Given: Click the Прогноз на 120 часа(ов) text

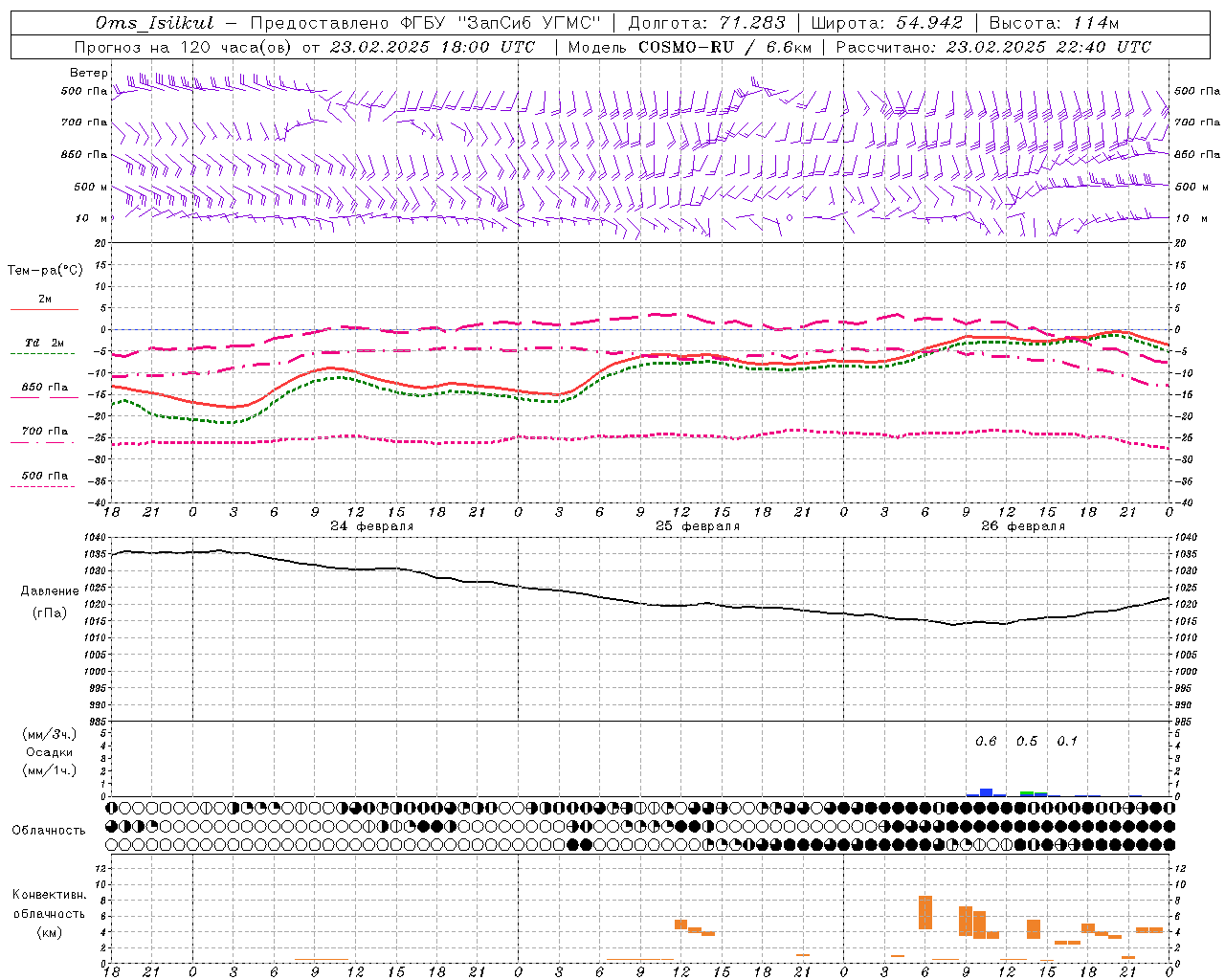Looking at the screenshot, I should pos(184,47).
